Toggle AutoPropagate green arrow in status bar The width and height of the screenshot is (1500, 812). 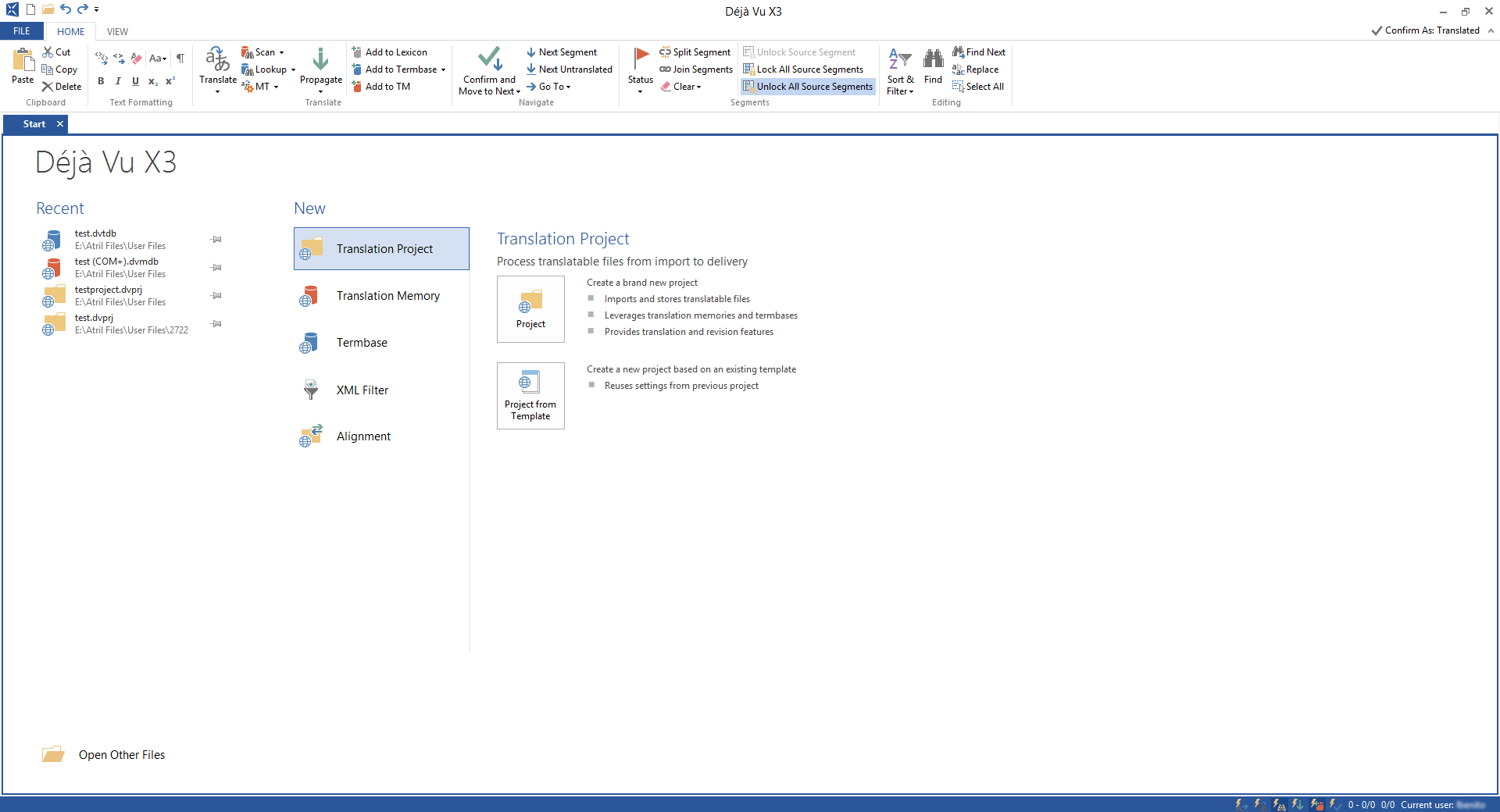point(1298,804)
